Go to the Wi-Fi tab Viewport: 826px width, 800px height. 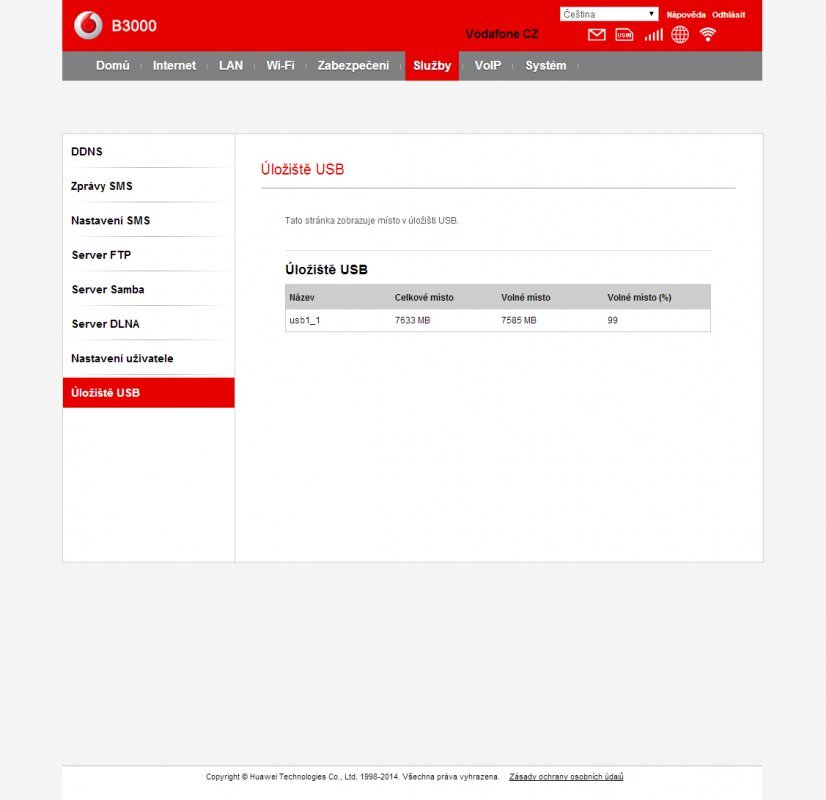(280, 66)
